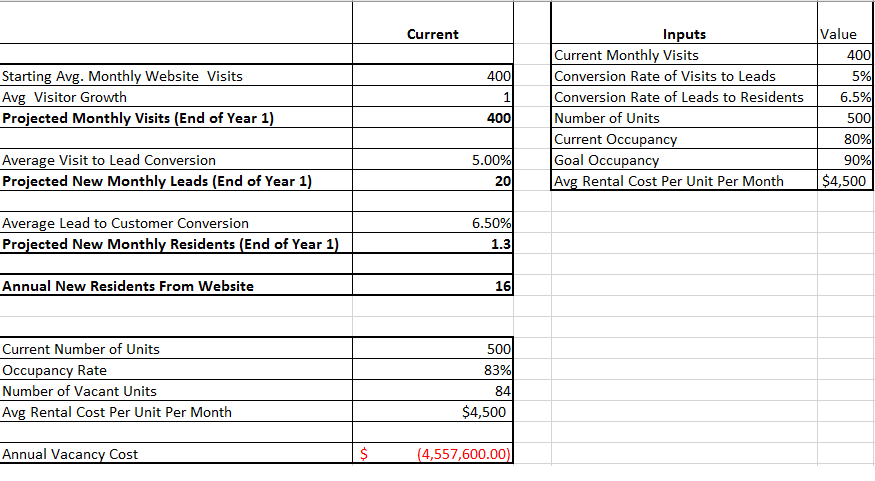
Task: Select 'Projected New Monthly Leads (End of Year 1)'
Action: 157,181
